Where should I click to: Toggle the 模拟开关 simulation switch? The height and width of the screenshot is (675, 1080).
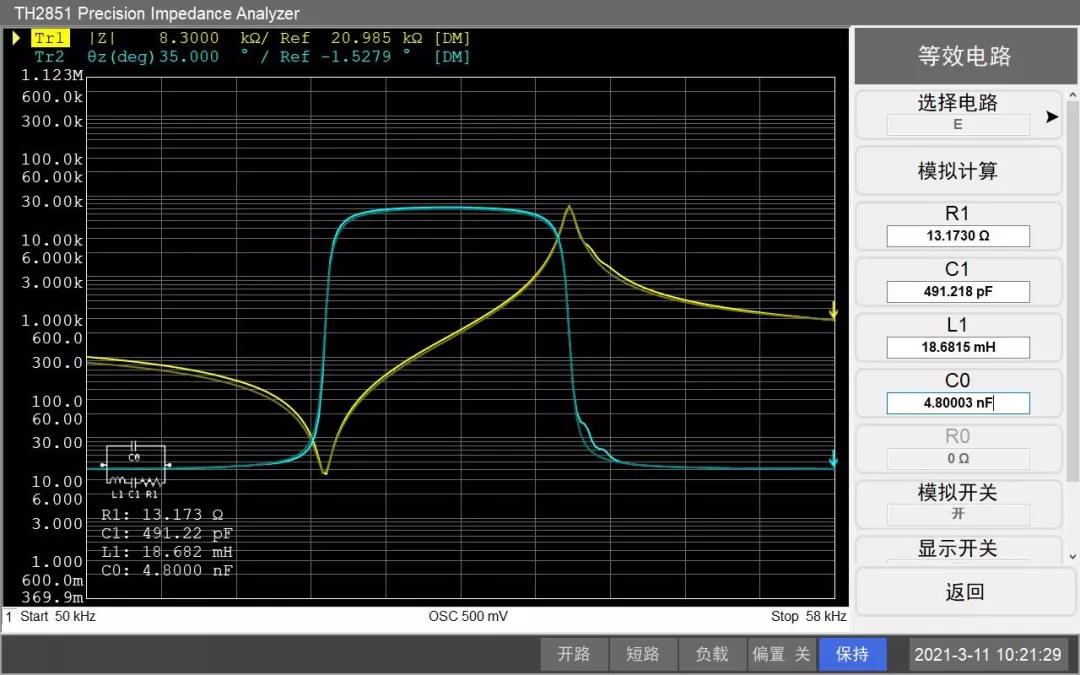[x=958, y=503]
